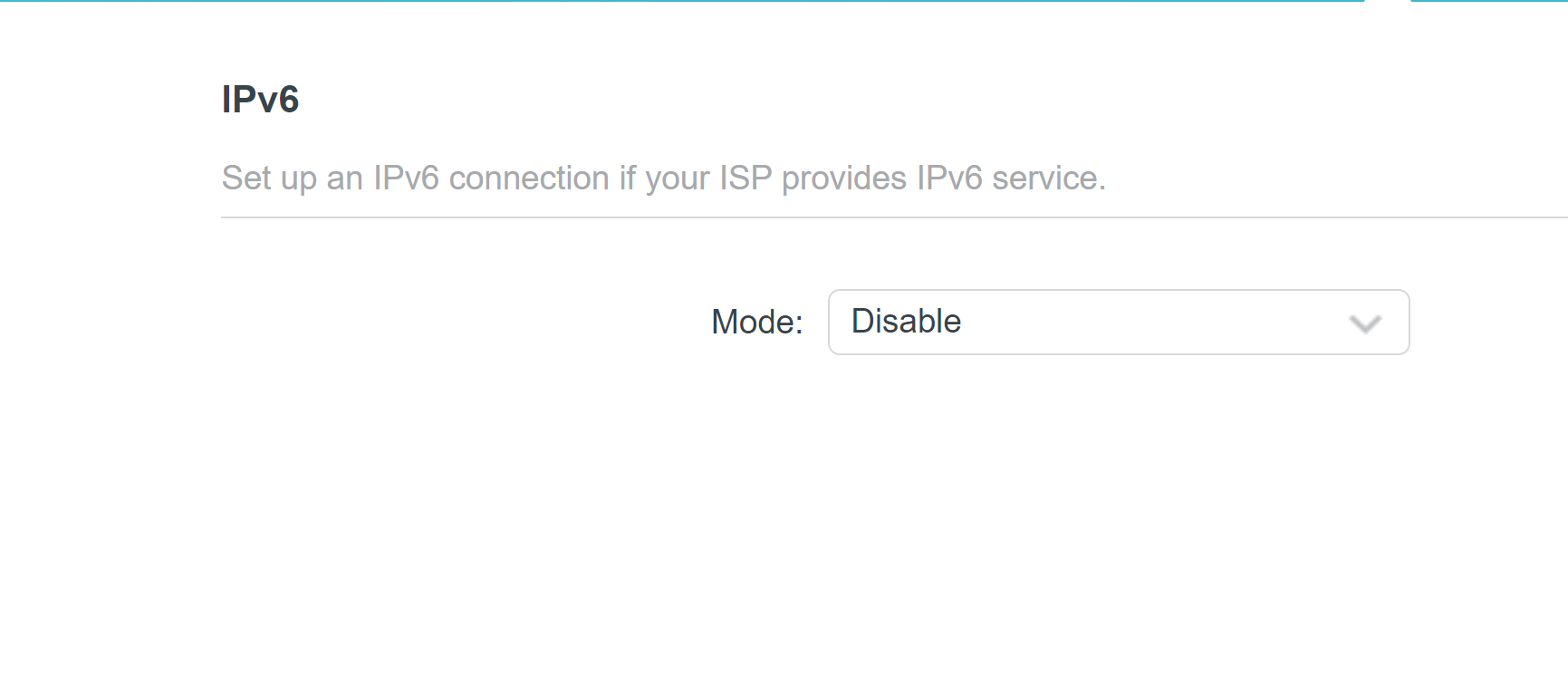Screen dimensions: 1568x685
Task: Open the Mode dropdown menu
Action: click(x=1118, y=322)
